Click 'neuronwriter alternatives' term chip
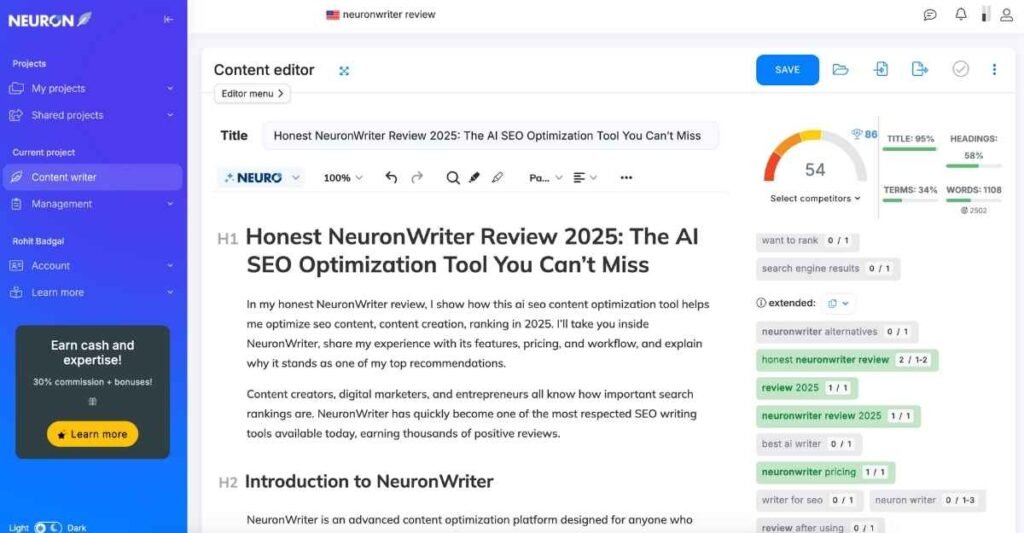This screenshot has height=533, width=1024. (x=837, y=332)
